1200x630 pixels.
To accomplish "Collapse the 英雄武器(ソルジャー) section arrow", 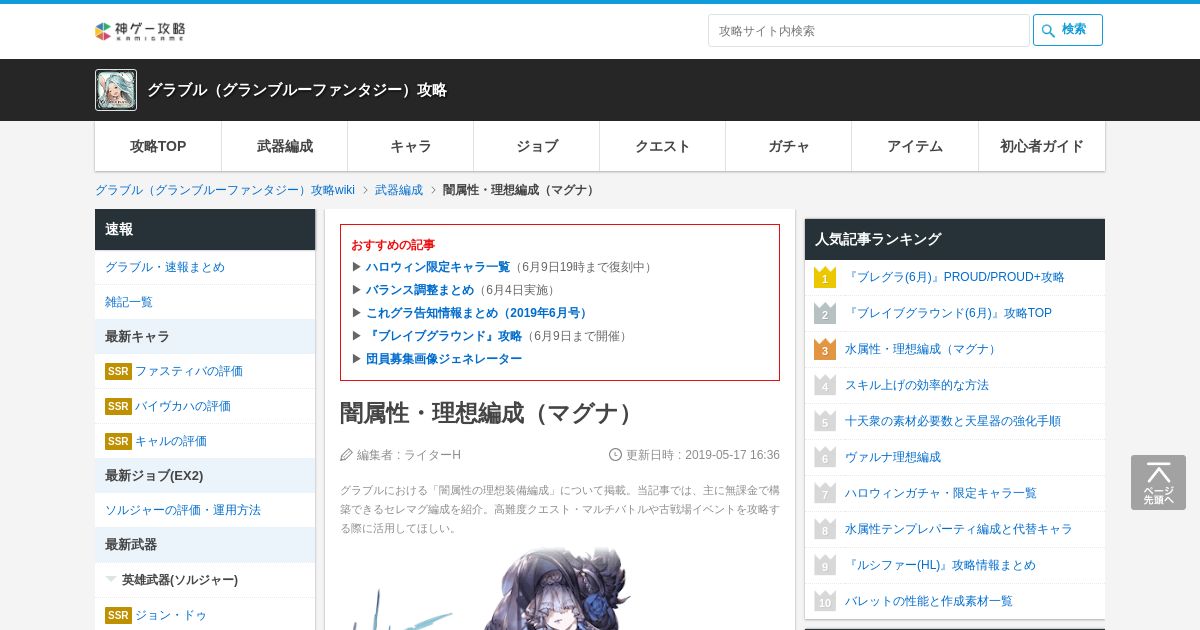I will [111, 579].
